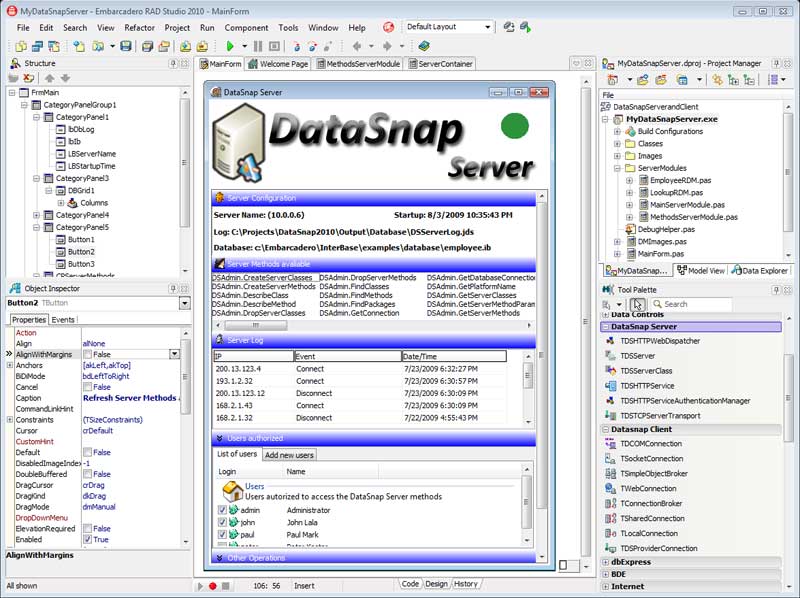Screen dimensions: 800x598
Task: Switch to the MethodsServerModule tab
Action: [x=358, y=64]
